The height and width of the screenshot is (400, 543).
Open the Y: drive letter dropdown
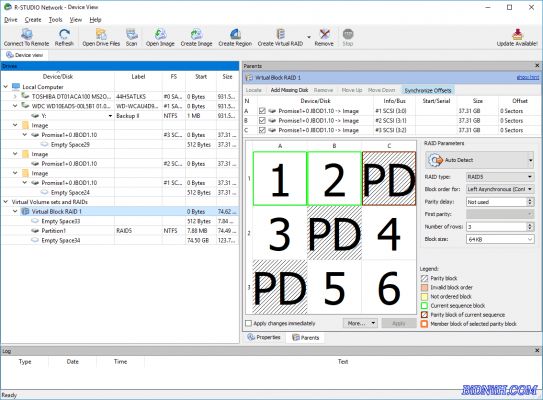tap(110, 116)
